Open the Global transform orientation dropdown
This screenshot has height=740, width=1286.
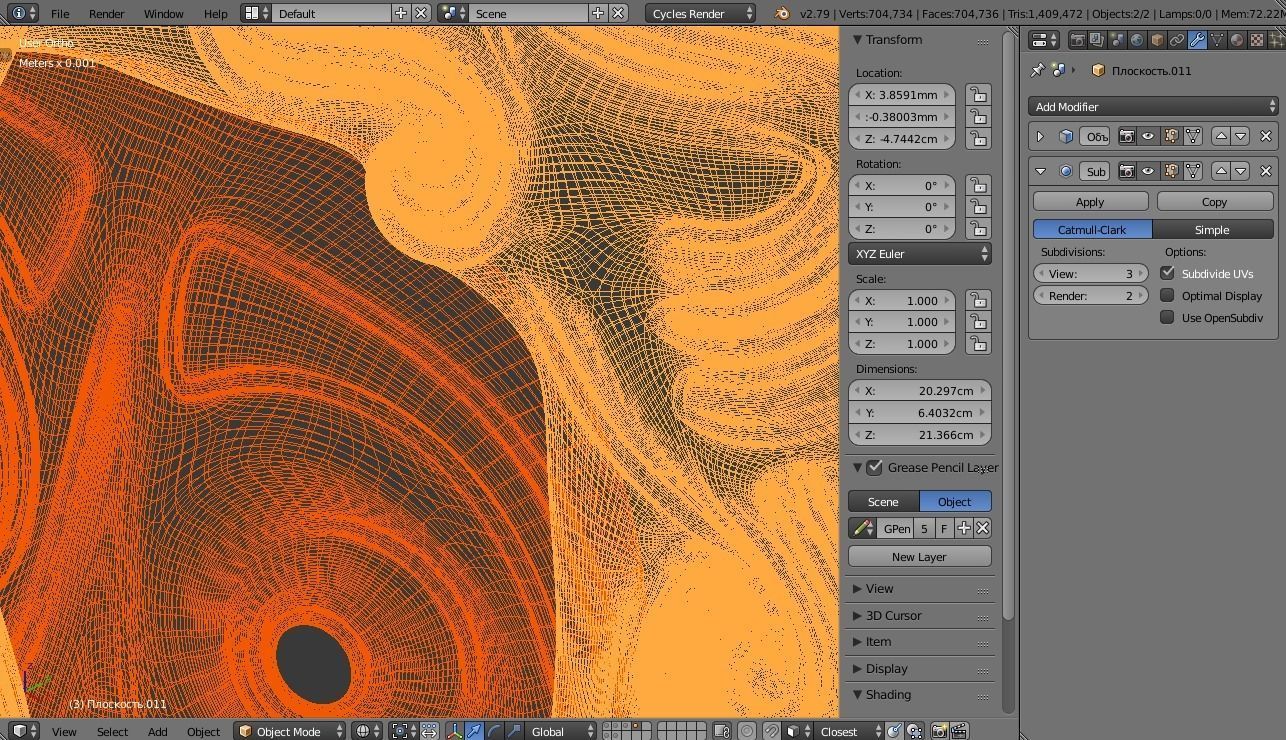point(560,731)
